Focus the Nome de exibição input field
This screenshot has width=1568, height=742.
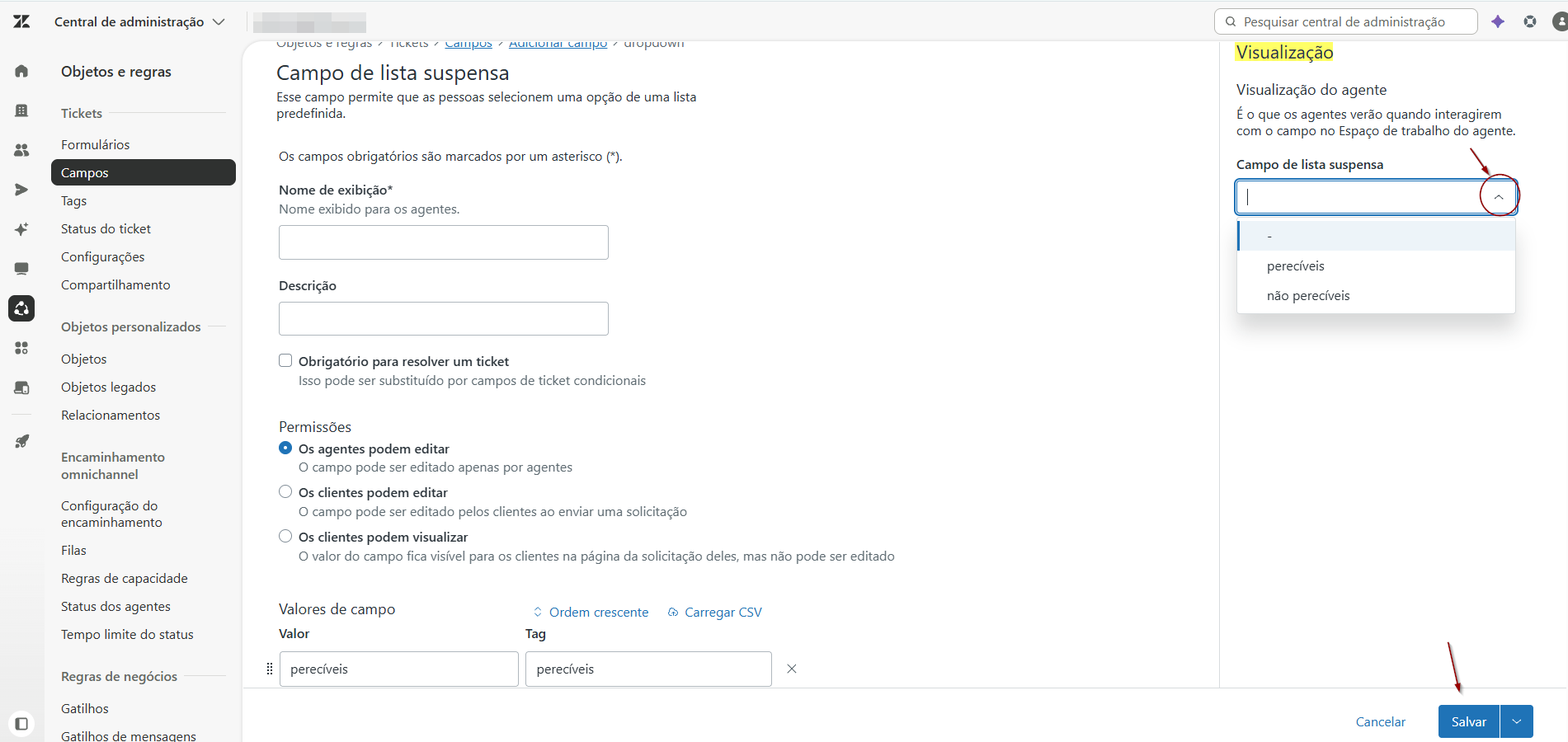pos(444,242)
